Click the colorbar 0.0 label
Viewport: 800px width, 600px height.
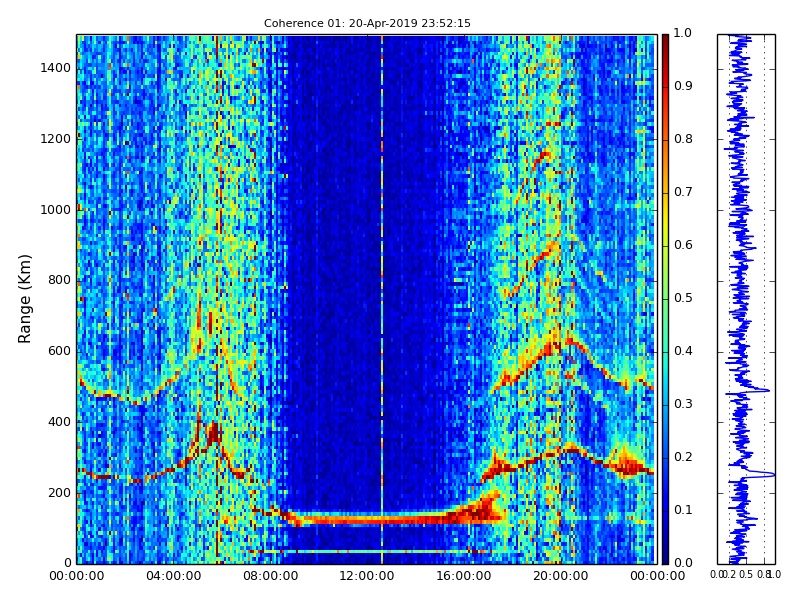(x=683, y=563)
